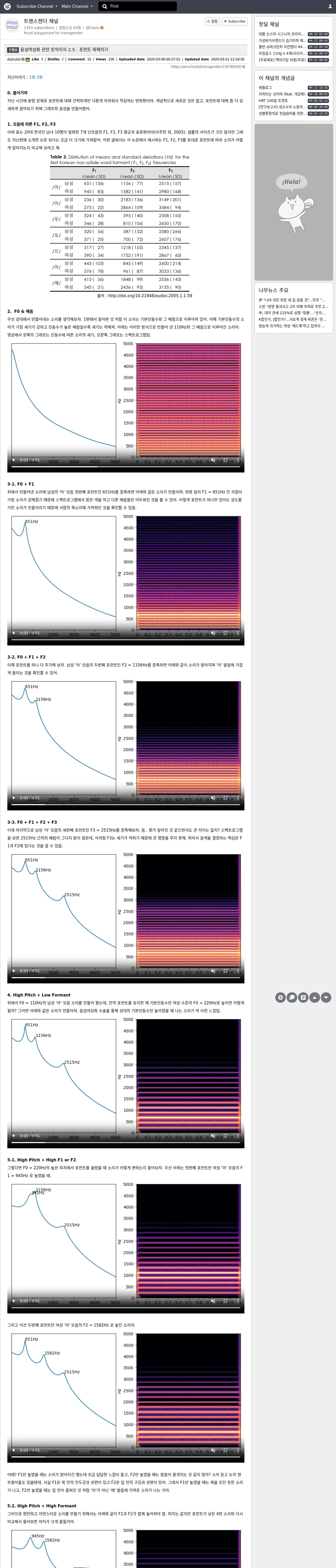Open channel best post 에필로그
The image size is (336, 1568).
265,88
